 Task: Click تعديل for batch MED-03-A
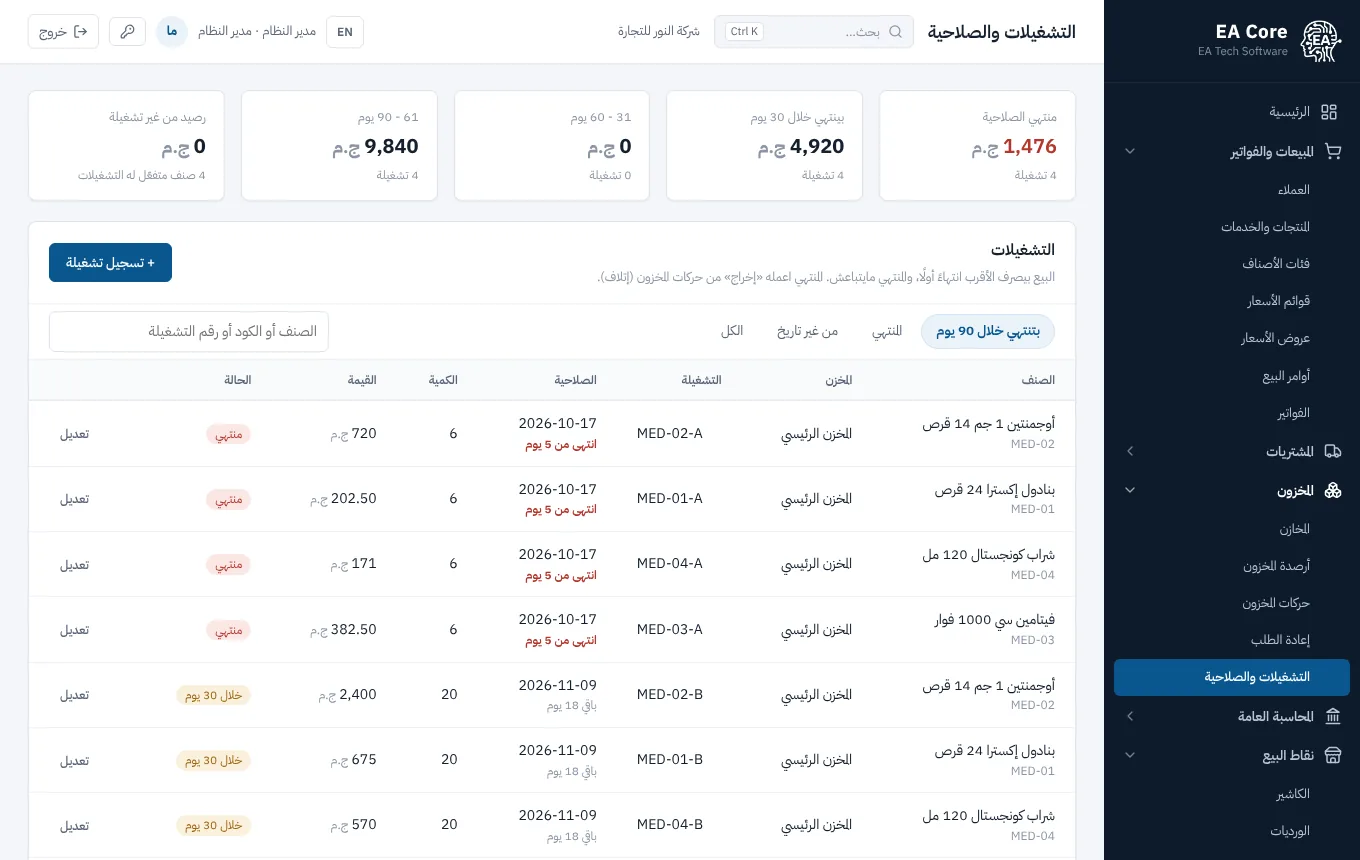[x=75, y=630]
